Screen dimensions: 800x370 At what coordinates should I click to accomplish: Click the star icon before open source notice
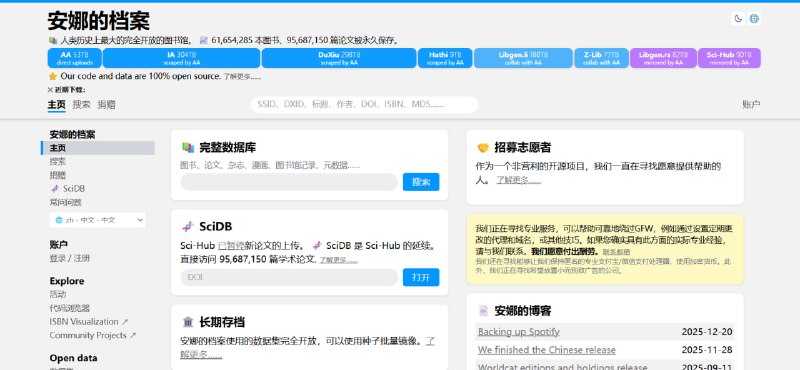(x=52, y=77)
